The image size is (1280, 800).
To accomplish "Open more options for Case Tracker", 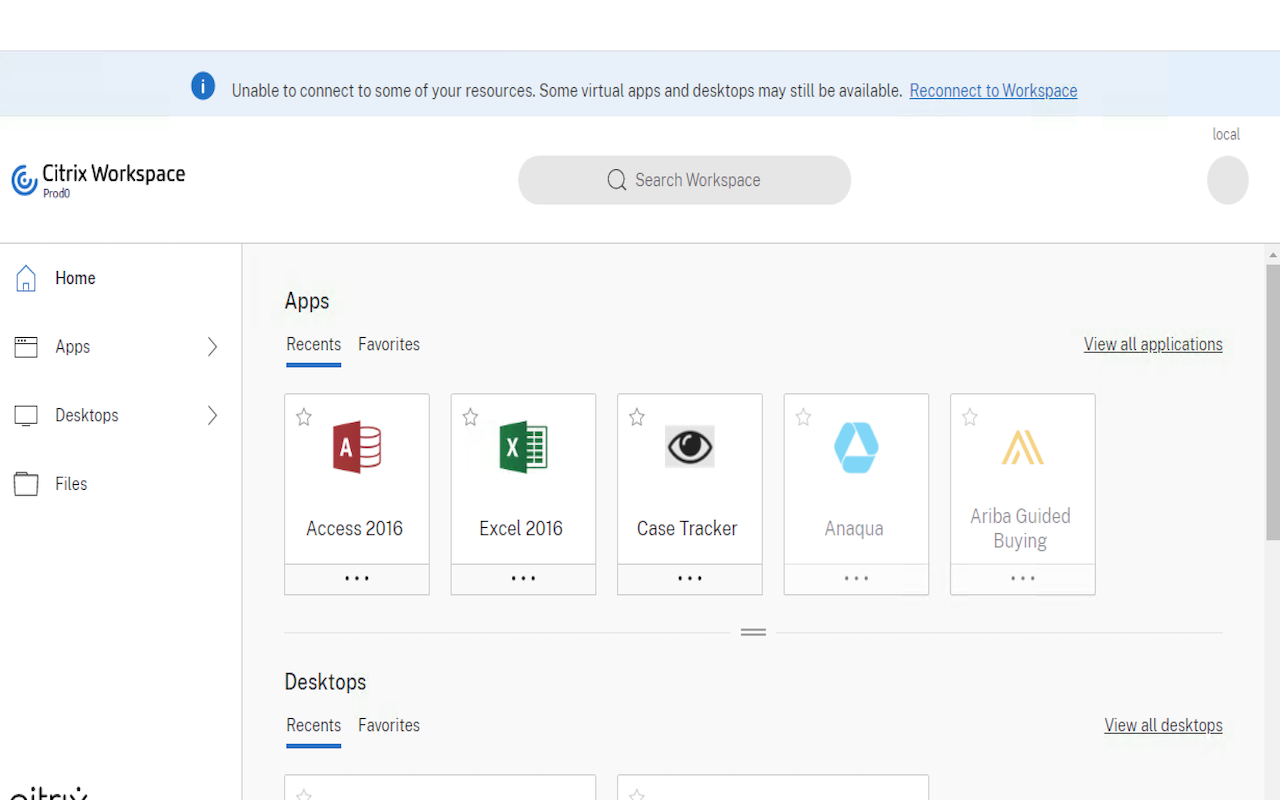I will pyautogui.click(x=689, y=578).
